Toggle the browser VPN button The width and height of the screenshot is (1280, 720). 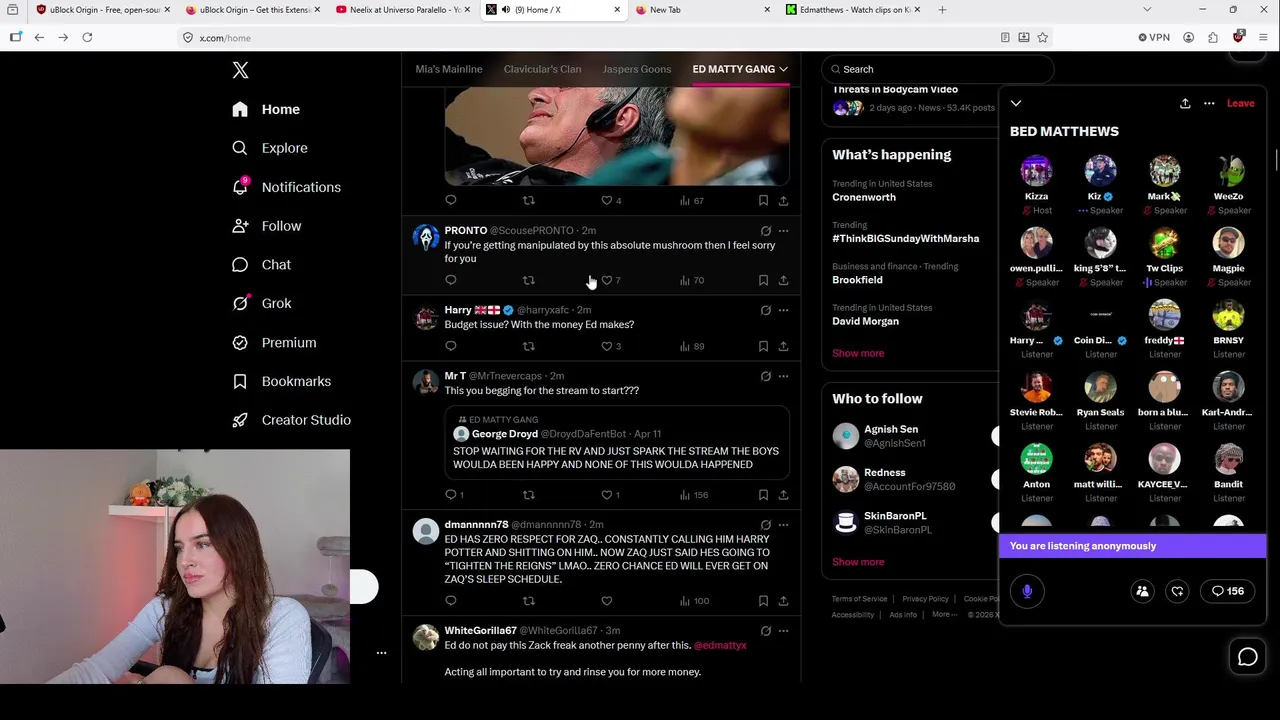(x=1153, y=37)
